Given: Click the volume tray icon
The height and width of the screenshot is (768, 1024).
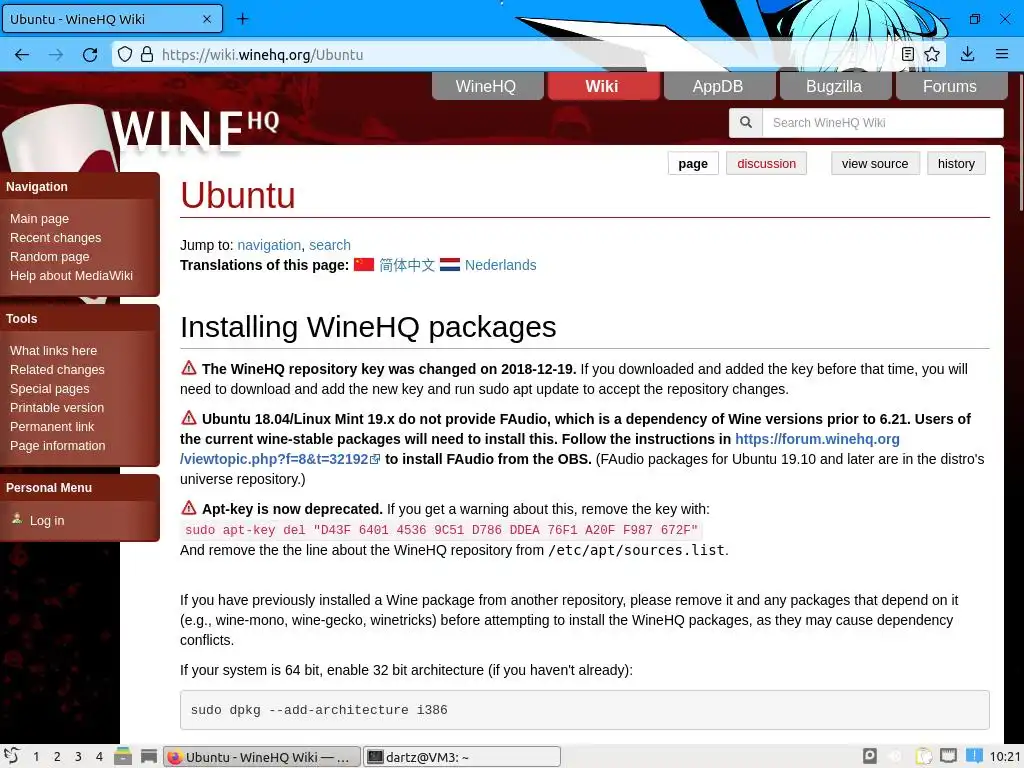Looking at the screenshot, I should click(896, 756).
